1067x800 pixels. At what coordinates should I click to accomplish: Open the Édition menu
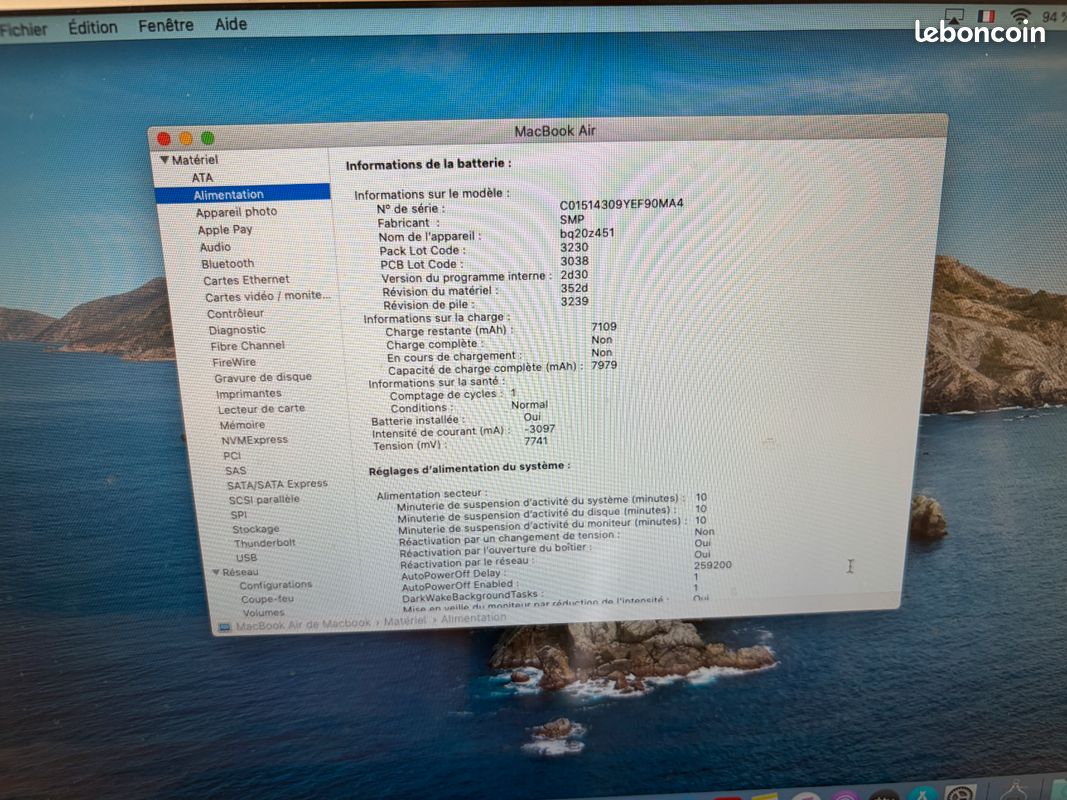click(93, 27)
